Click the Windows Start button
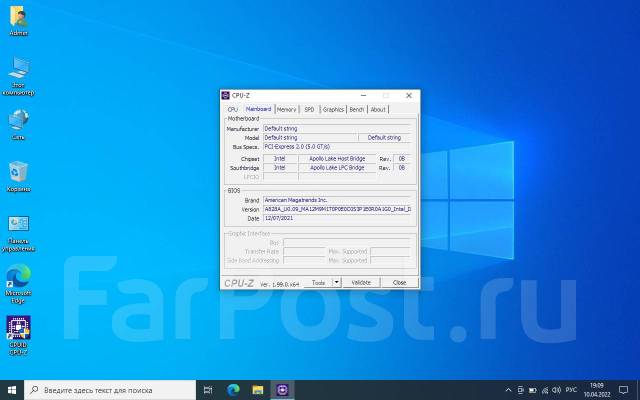This screenshot has width=640, height=400. 10,389
